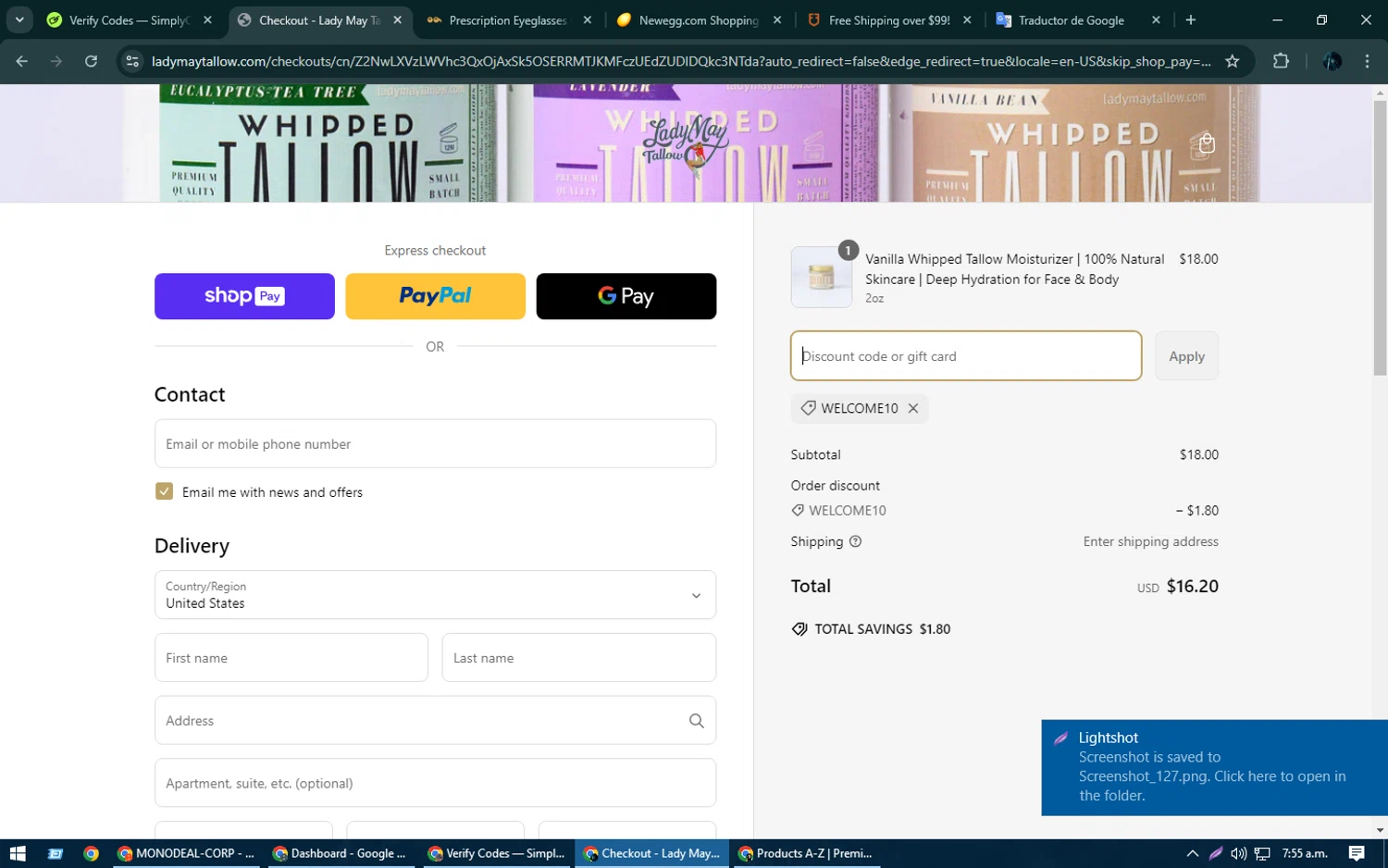
Task: Open the volume speaker tray icon
Action: [1238, 853]
